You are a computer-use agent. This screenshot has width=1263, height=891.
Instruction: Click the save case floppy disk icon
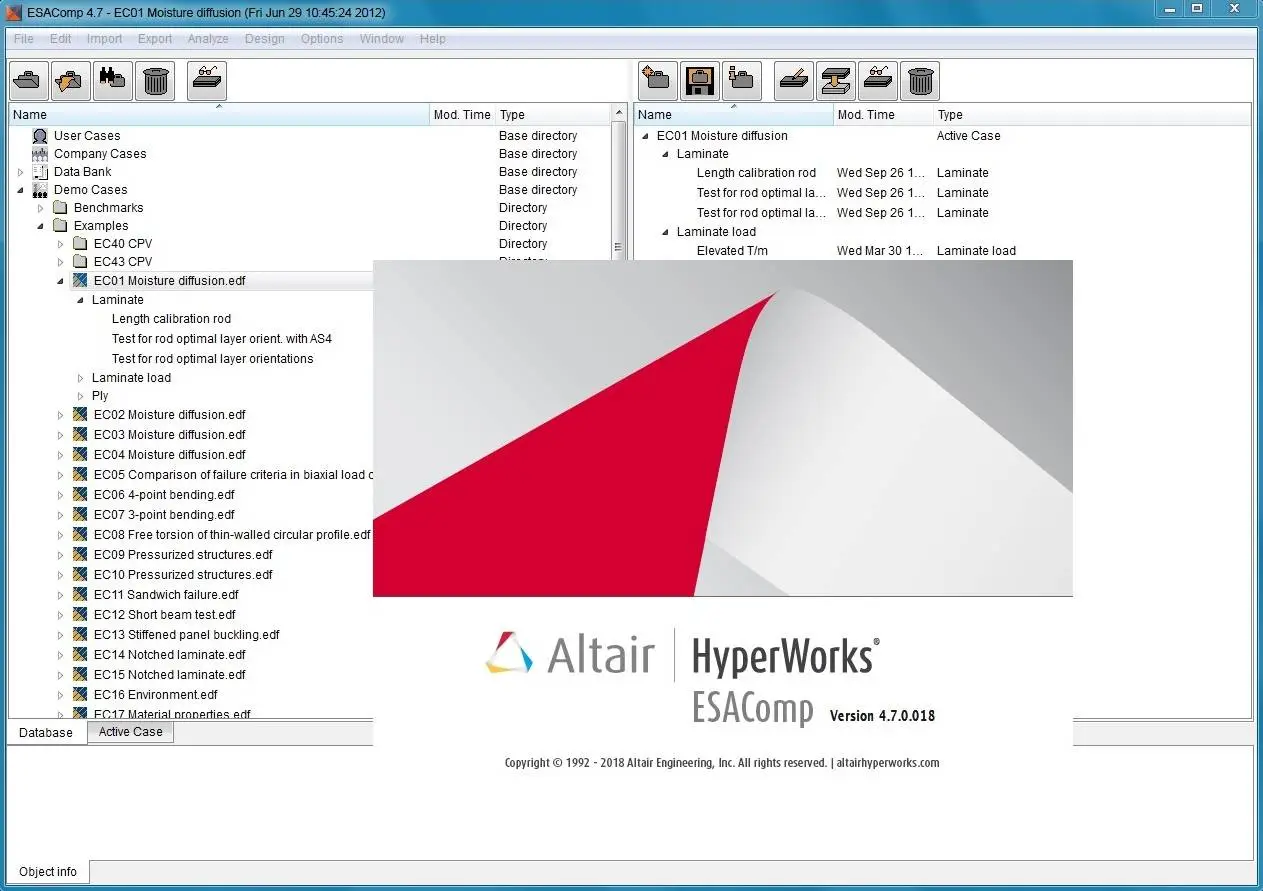pos(700,81)
